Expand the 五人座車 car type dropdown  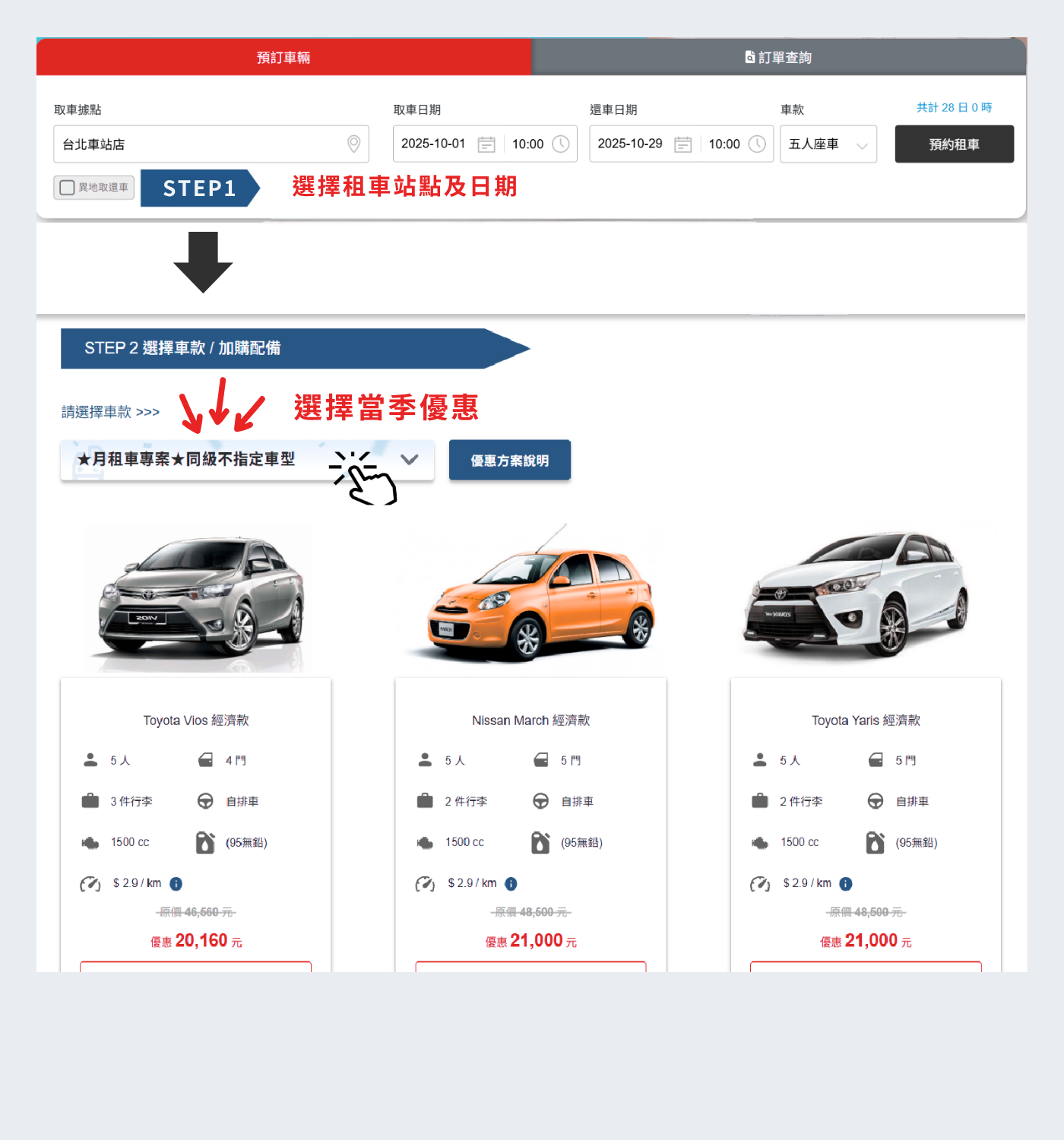pos(828,144)
